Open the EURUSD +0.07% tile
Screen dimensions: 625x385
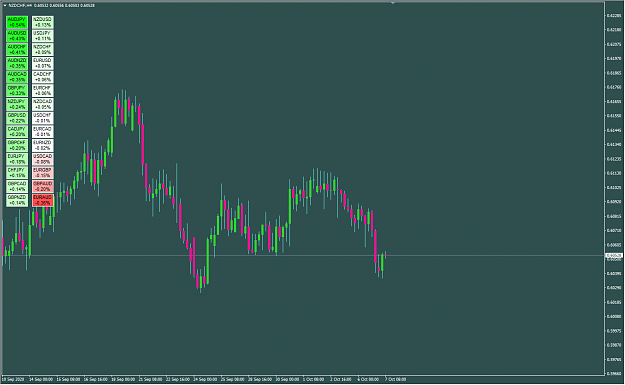point(43,63)
